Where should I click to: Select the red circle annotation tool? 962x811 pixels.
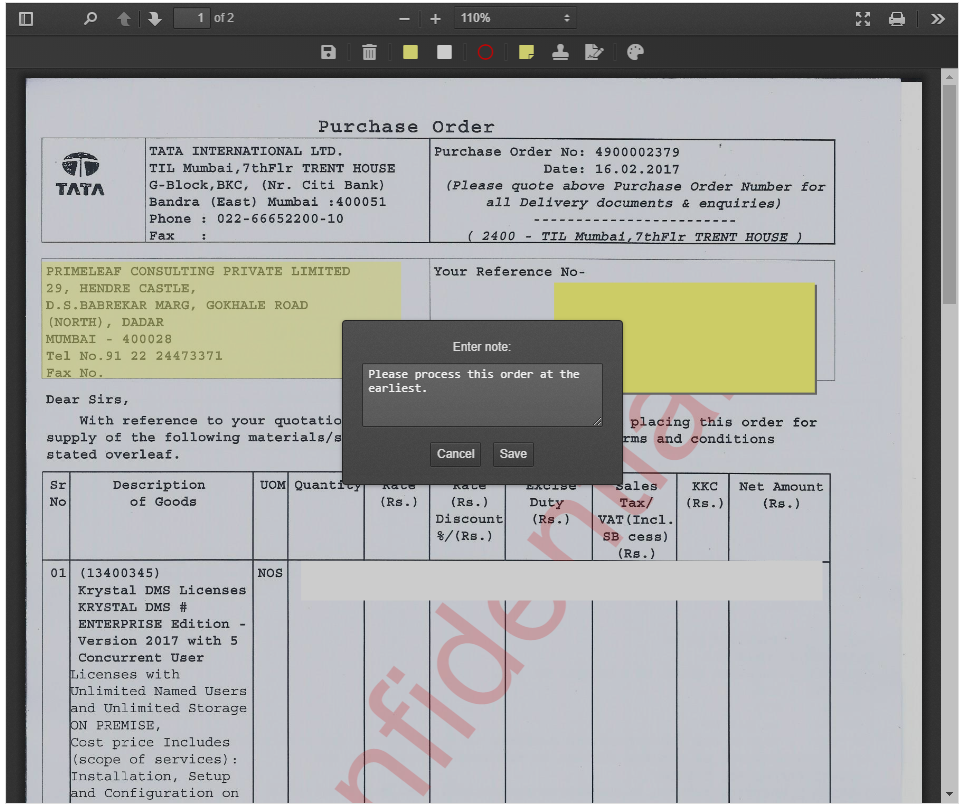[x=485, y=52]
